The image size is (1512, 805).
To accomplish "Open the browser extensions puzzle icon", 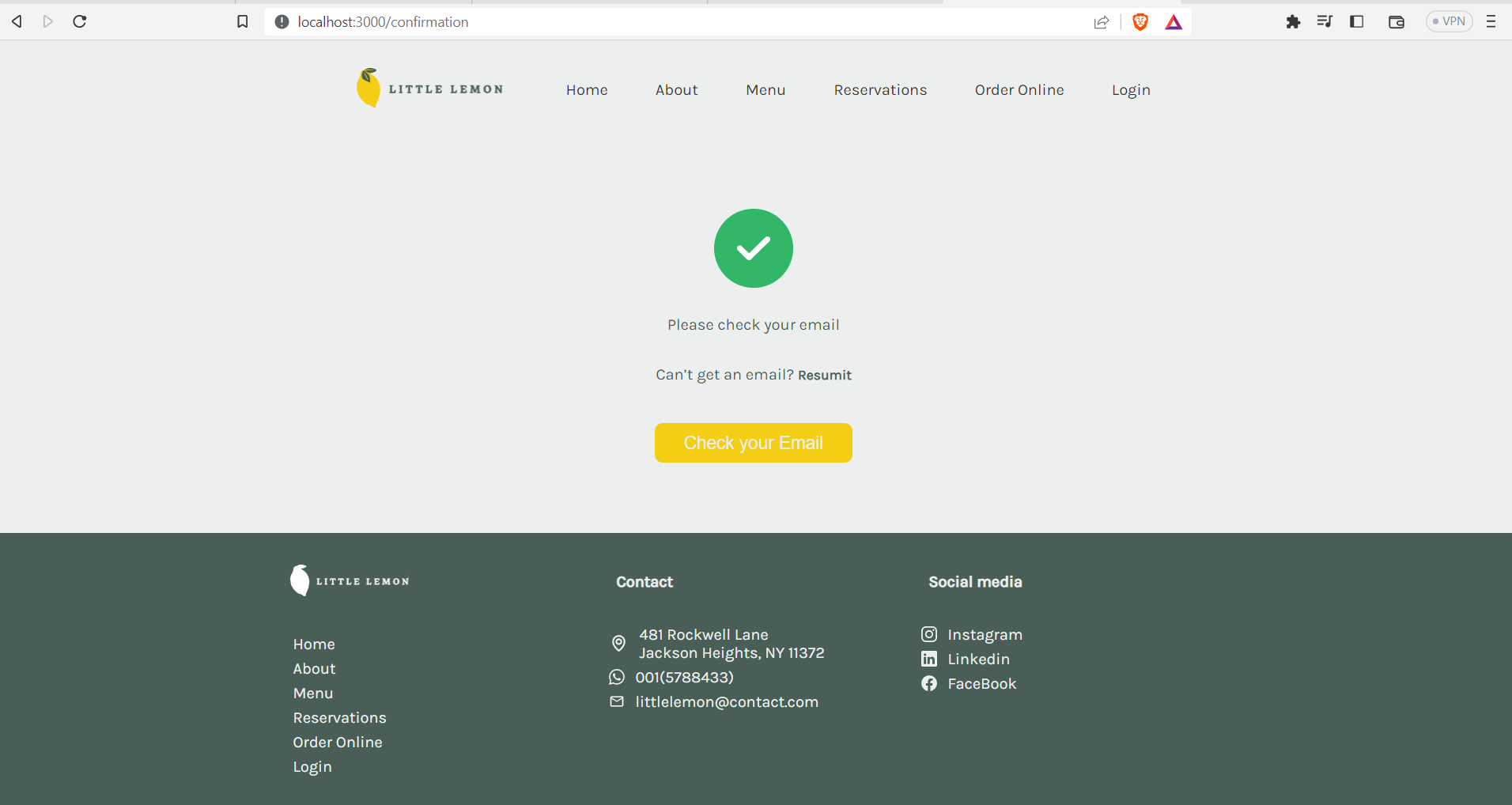I will tap(1293, 22).
